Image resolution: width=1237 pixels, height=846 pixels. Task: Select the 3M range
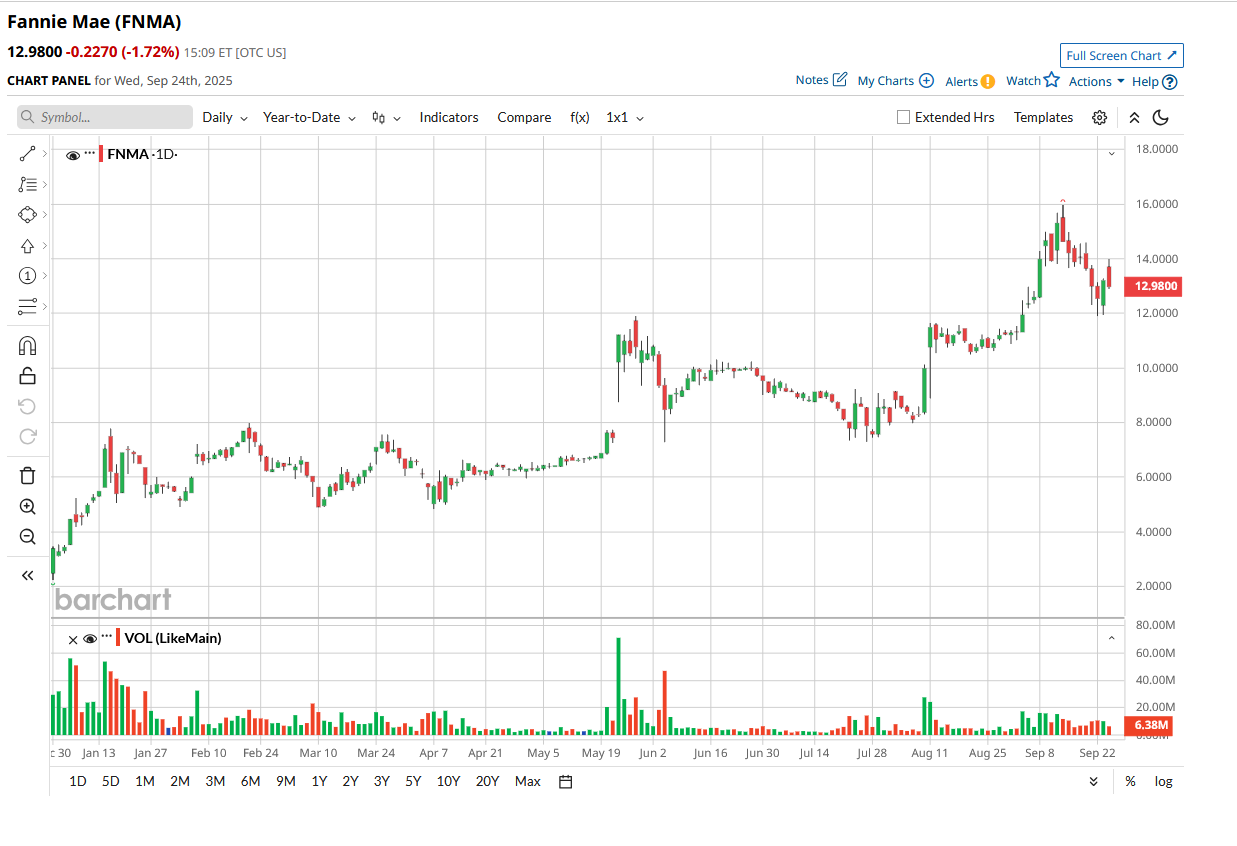tap(215, 781)
